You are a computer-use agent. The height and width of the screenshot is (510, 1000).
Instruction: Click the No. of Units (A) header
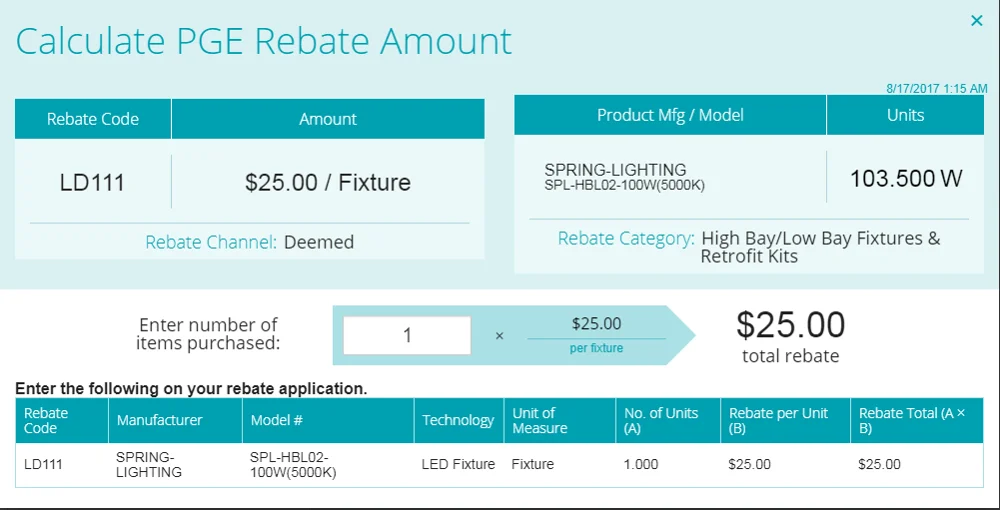[661, 420]
